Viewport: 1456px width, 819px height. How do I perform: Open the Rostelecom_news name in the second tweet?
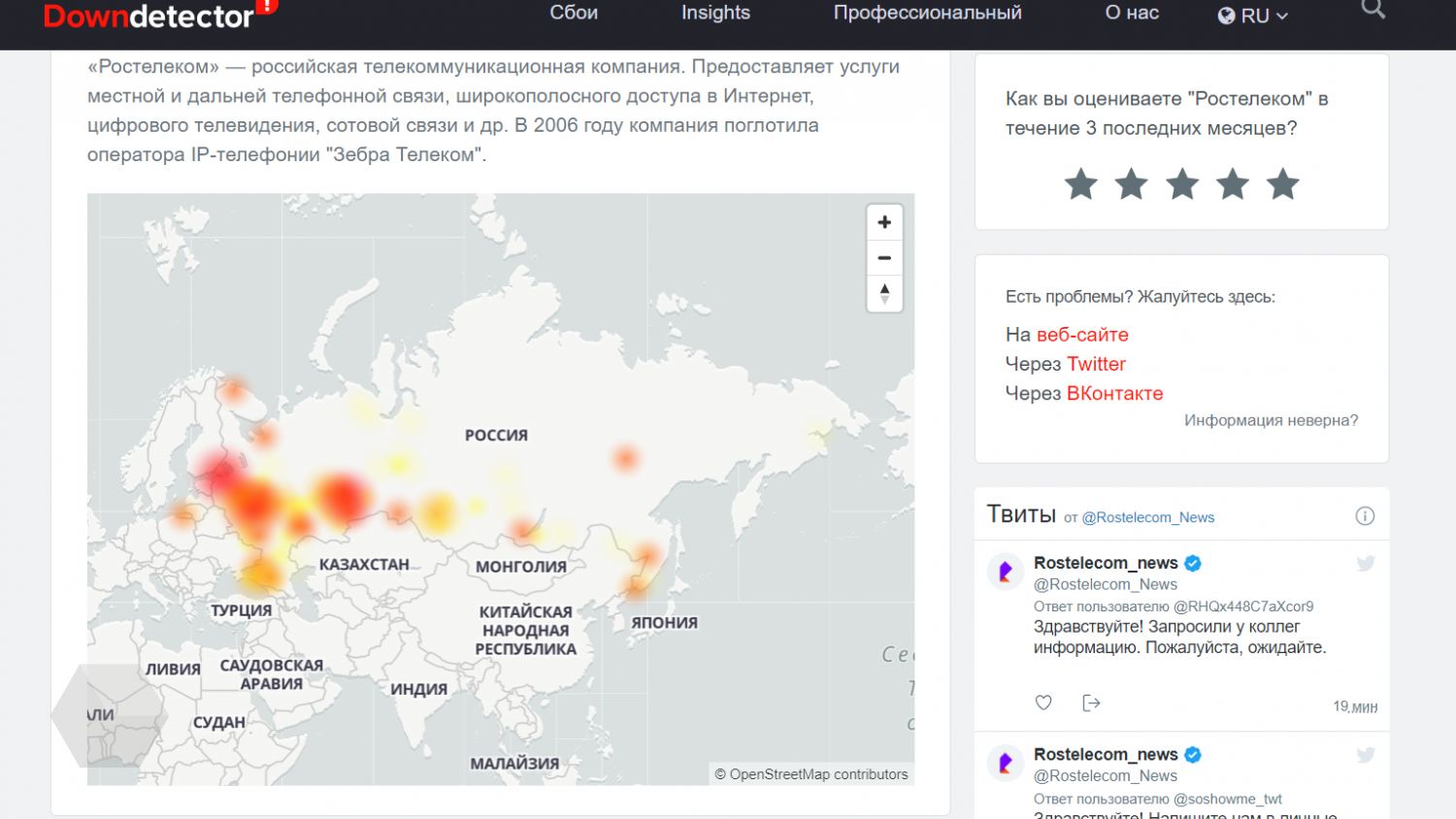click(x=1106, y=755)
